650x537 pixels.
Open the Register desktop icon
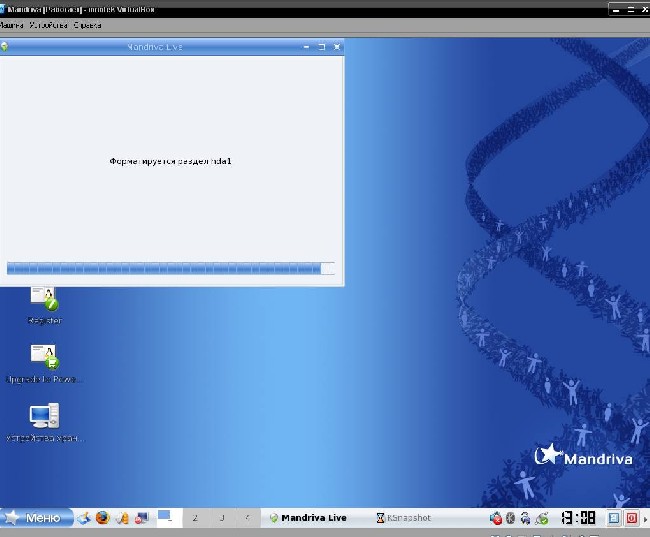point(45,305)
